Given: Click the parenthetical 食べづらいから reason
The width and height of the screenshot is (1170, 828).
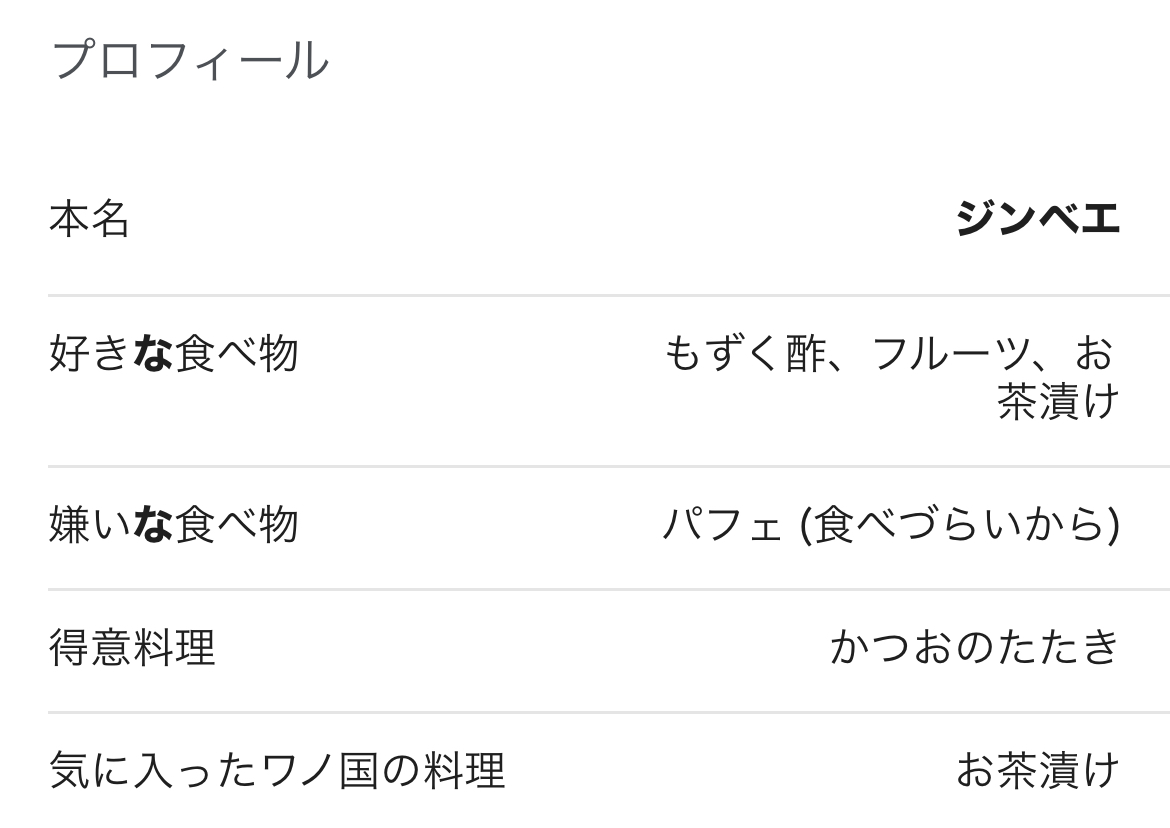Looking at the screenshot, I should [x=960, y=525].
